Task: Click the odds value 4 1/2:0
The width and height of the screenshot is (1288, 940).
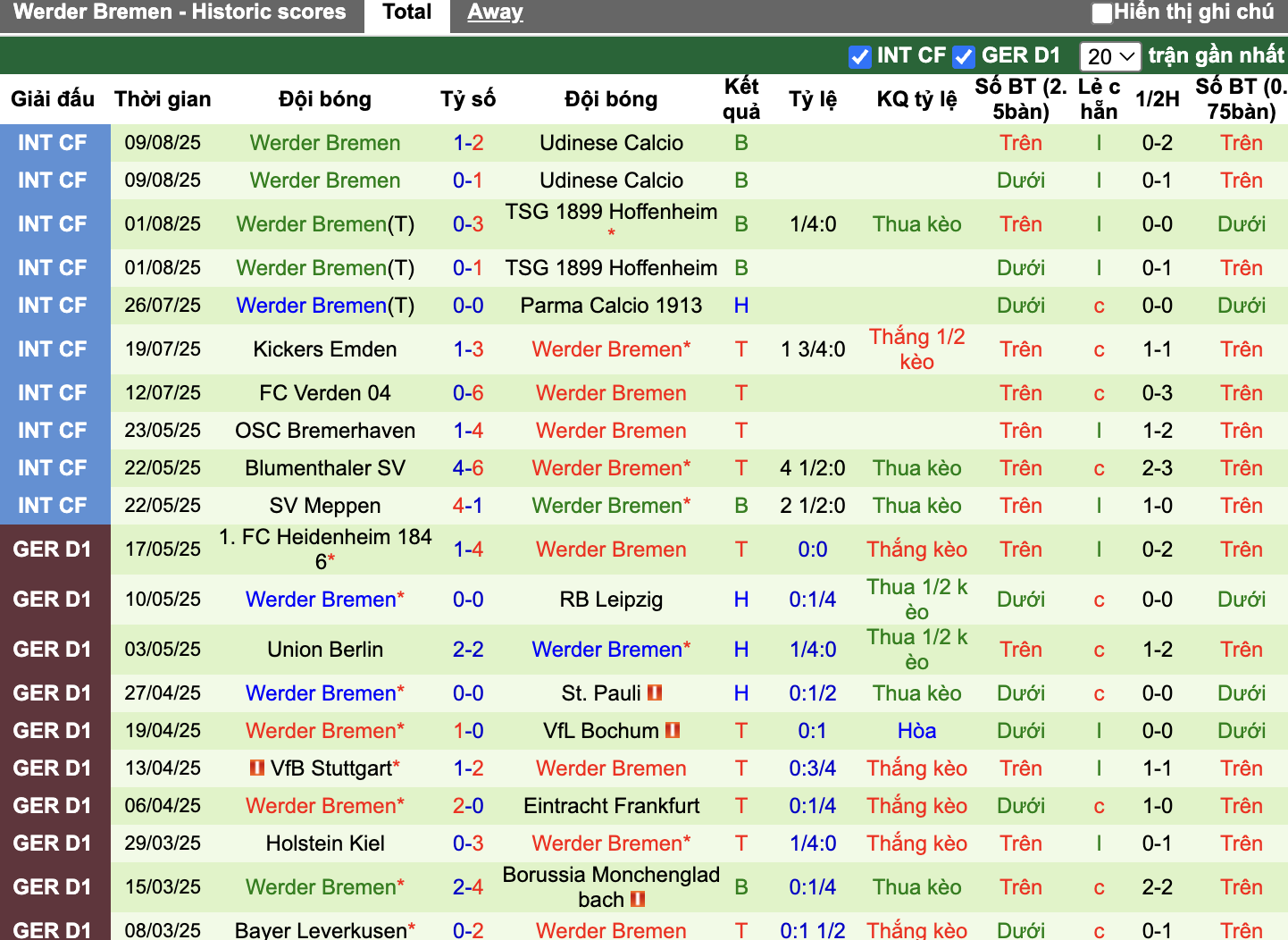Action: coord(813,468)
